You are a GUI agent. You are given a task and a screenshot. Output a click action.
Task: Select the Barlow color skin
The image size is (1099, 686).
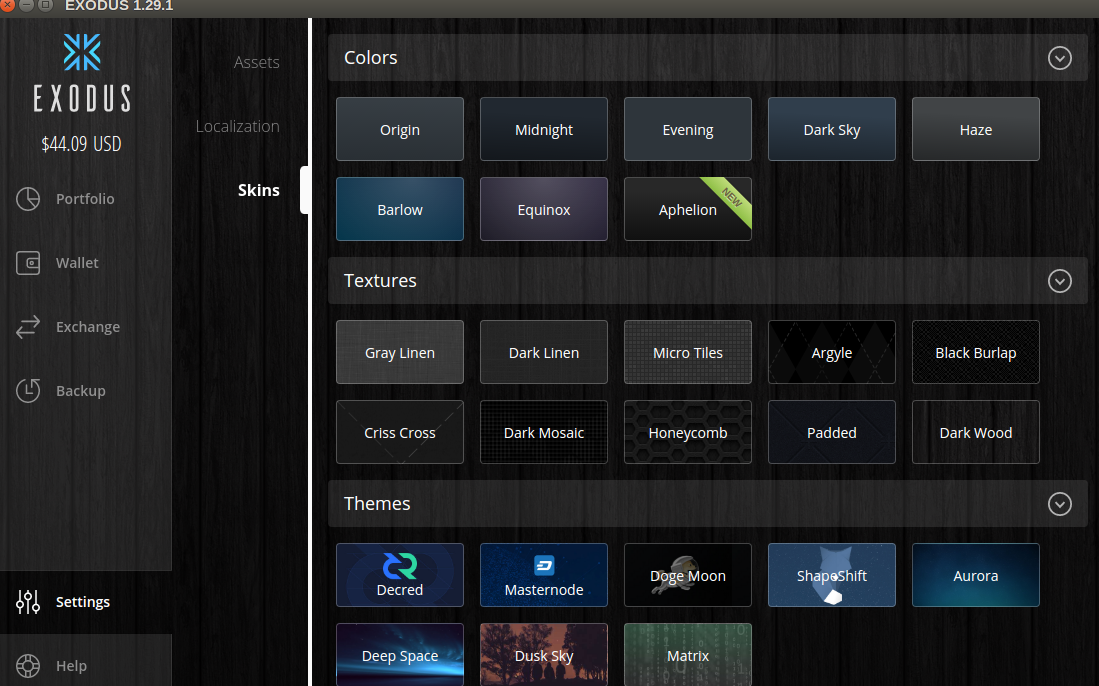[400, 209]
